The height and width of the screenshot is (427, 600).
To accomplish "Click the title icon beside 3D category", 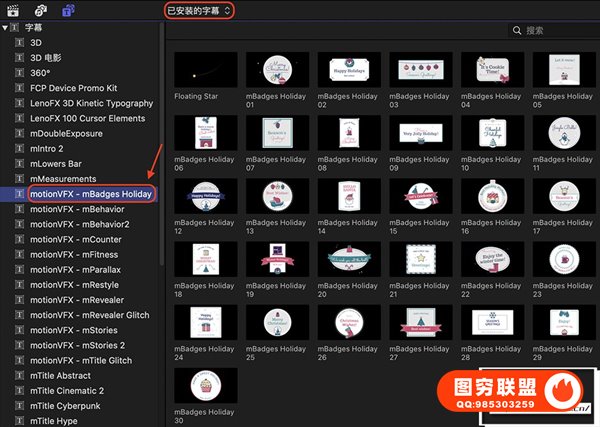I will pos(19,43).
